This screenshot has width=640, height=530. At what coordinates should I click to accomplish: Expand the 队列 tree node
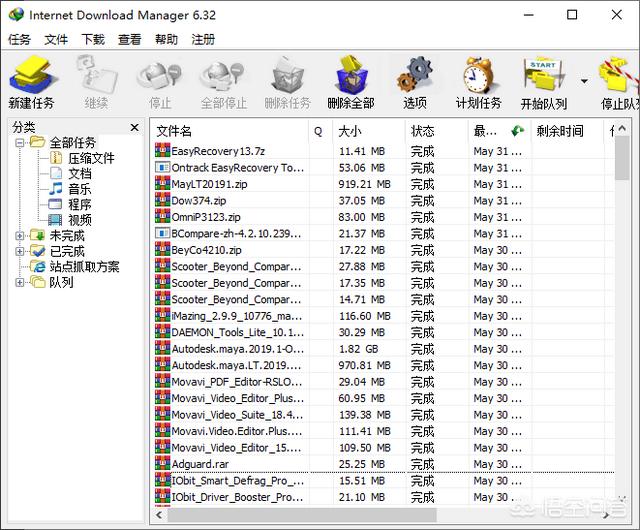click(x=19, y=282)
